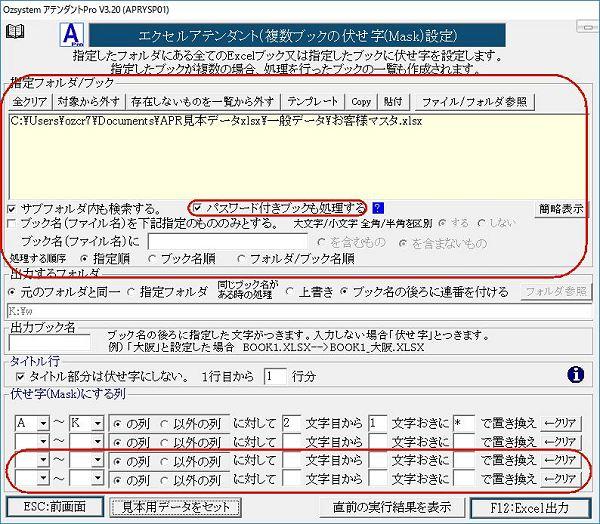
Task: Click the minimize bar at top right
Action: coord(587,27)
